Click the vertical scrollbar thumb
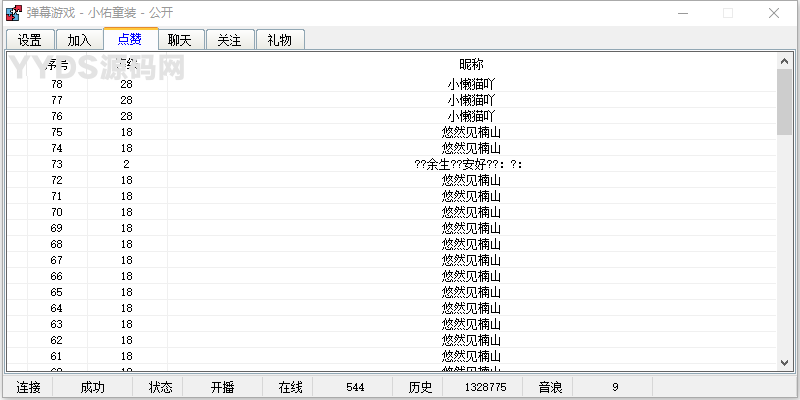Image resolution: width=800 pixels, height=400 pixels. pos(784,102)
